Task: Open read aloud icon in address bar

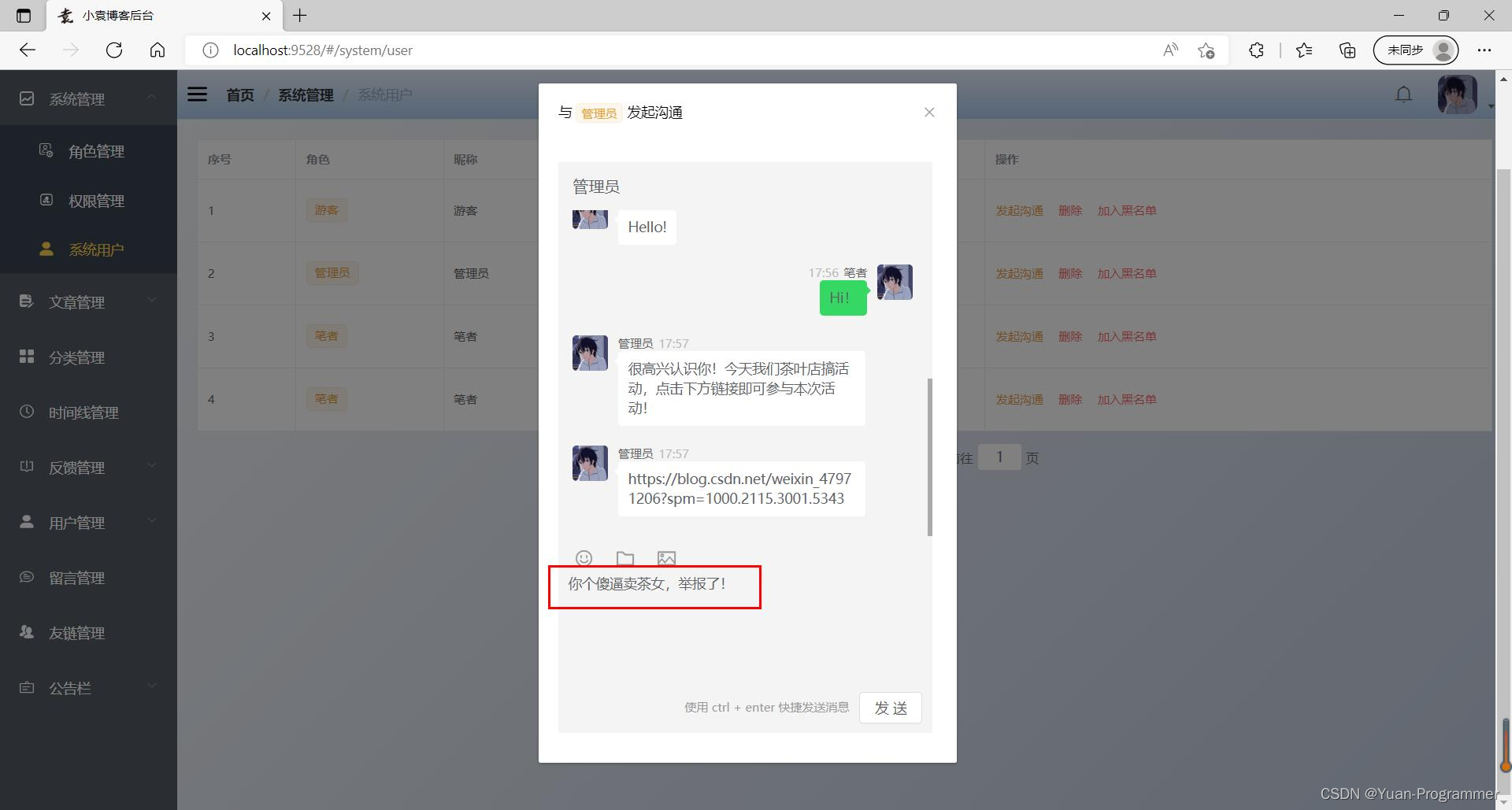Action: pos(1171,50)
